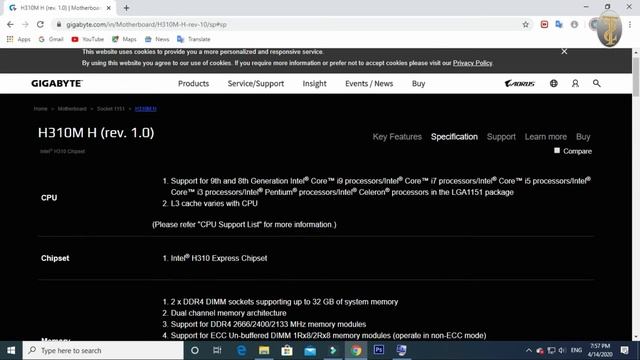
Task: Open Photoshop from taskbar
Action: click(x=379, y=350)
